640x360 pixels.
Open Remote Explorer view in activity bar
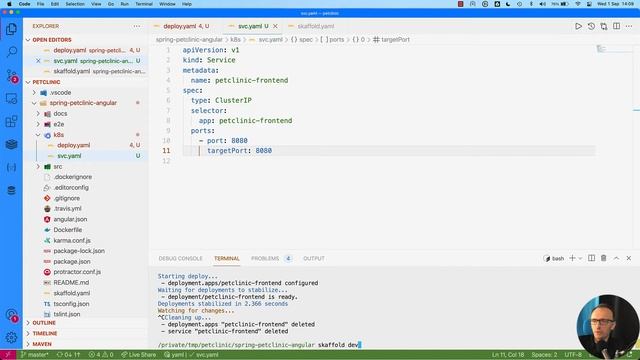[11, 98]
